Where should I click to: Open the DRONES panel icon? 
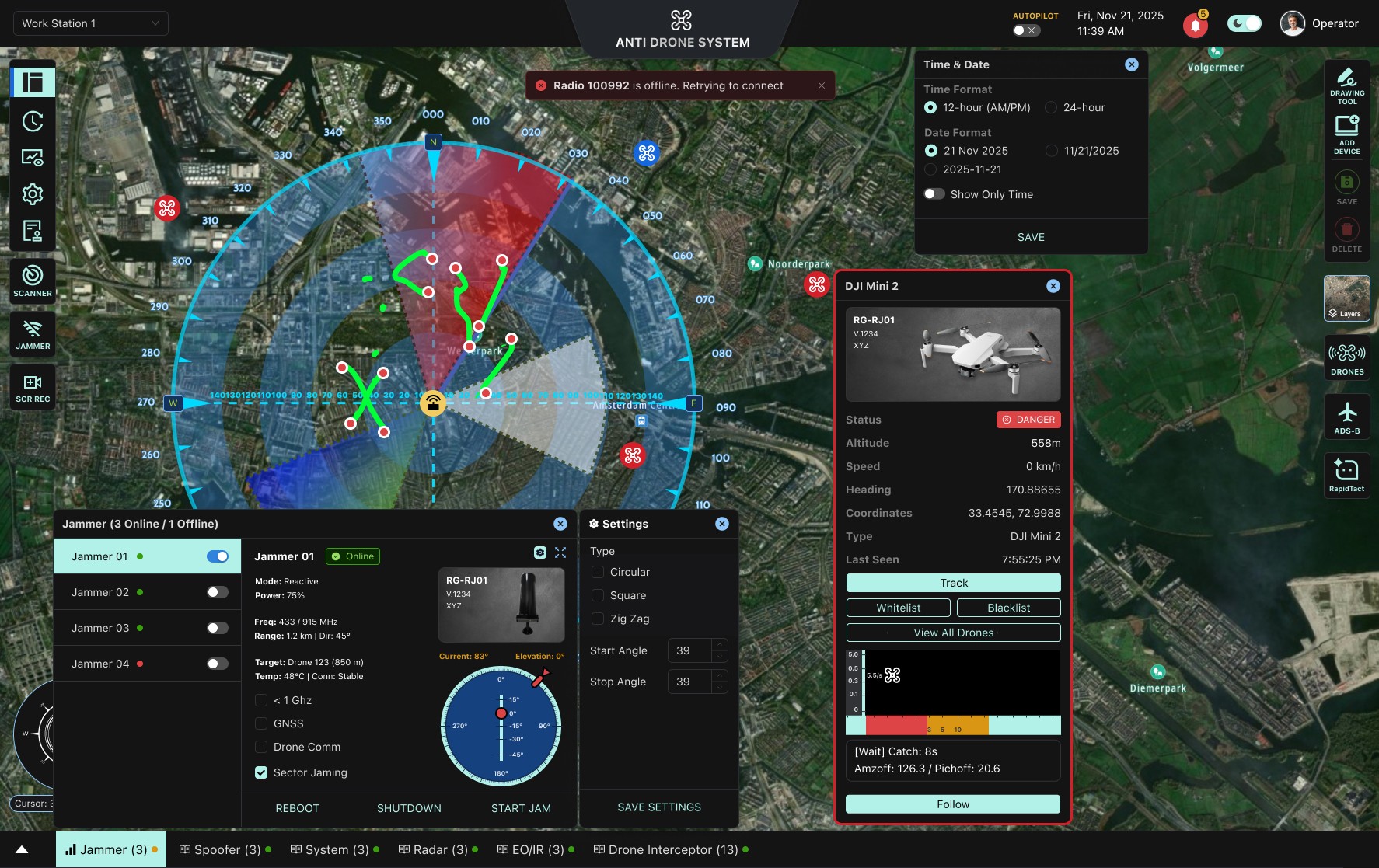1347,358
